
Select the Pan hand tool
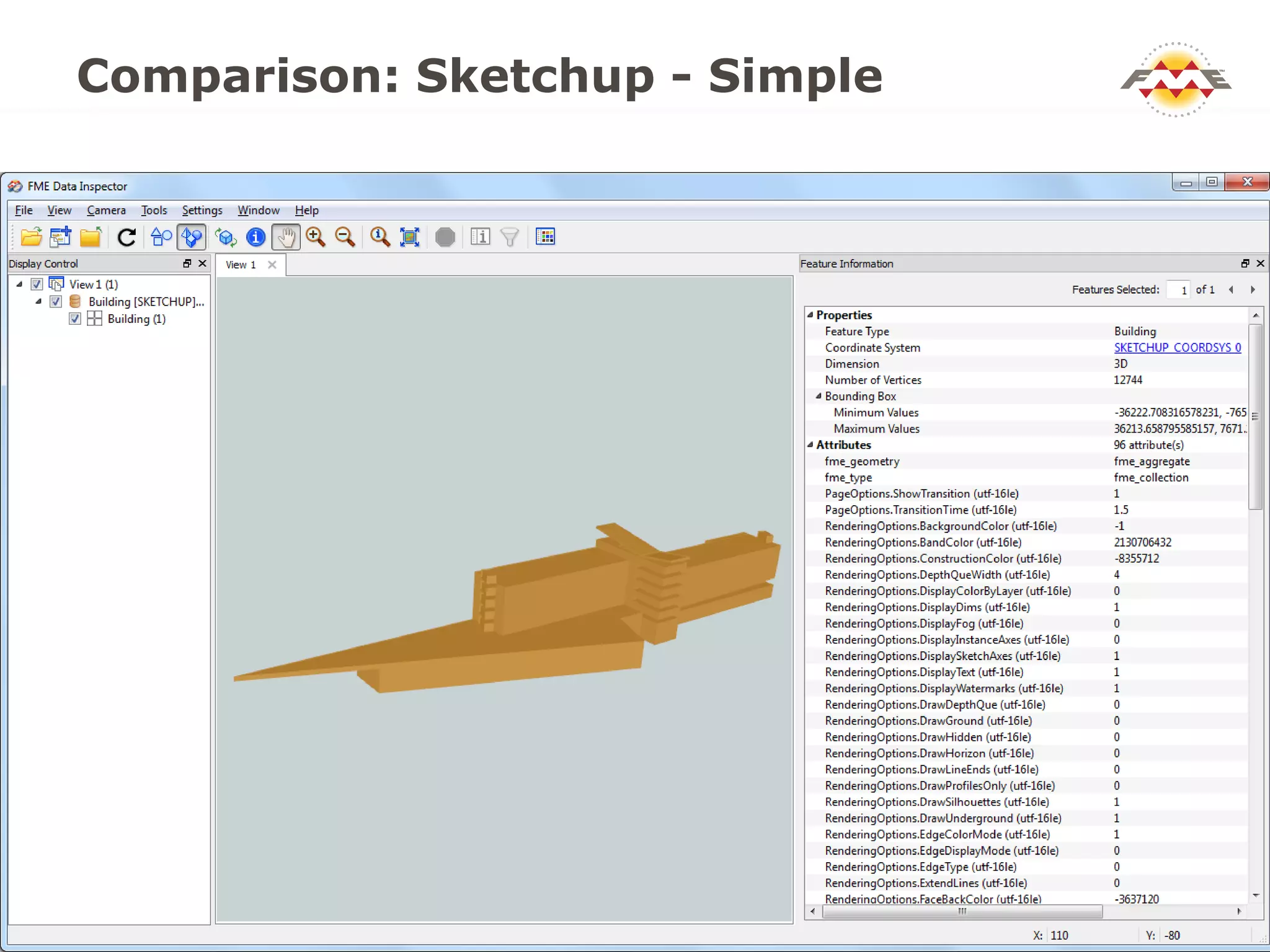click(x=286, y=237)
